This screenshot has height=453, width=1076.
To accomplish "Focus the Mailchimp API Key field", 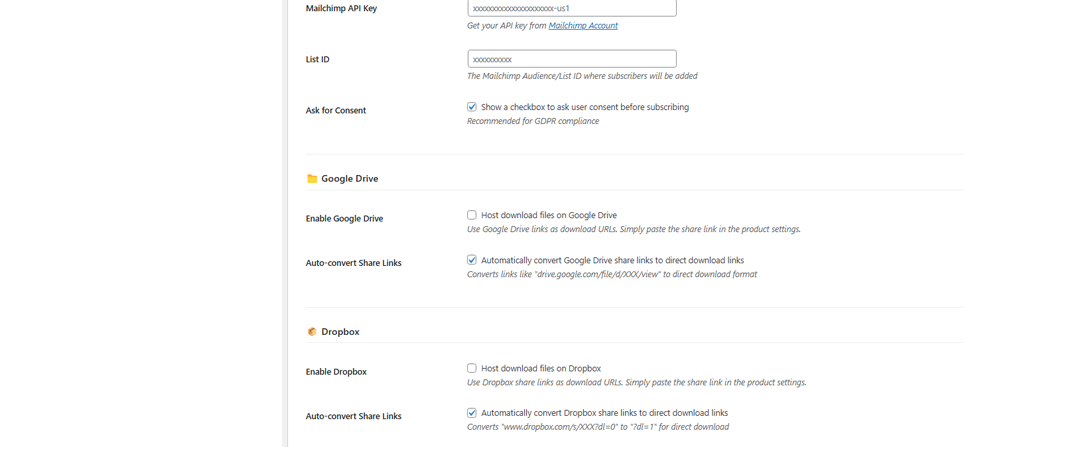I will 571,8.
